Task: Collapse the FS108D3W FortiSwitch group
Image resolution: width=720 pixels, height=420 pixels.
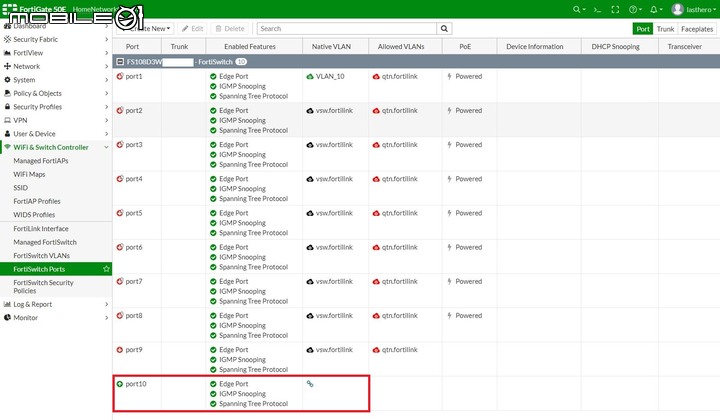Action: (120, 62)
